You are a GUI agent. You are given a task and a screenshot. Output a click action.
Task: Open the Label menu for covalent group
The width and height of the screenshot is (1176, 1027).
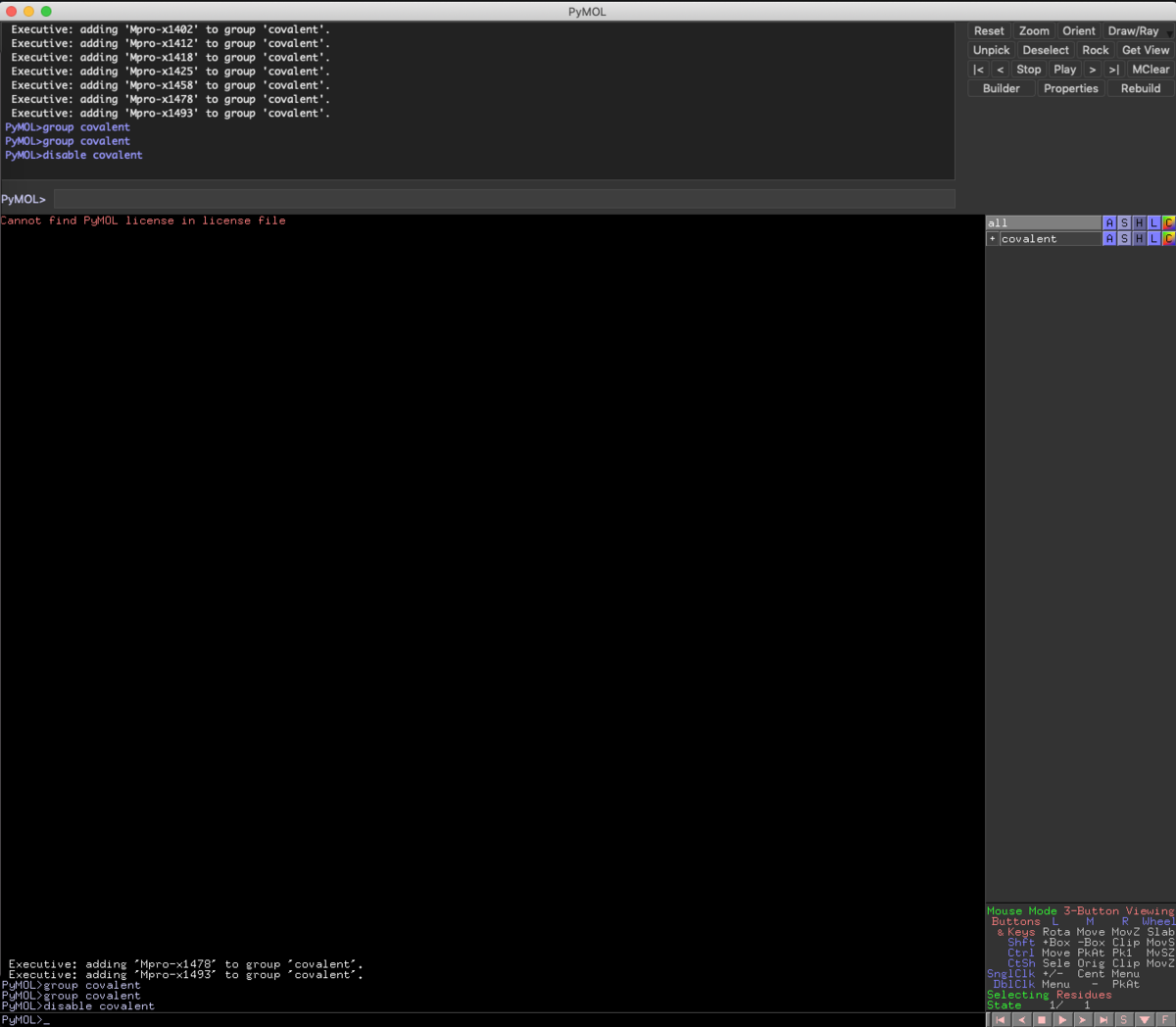[1153, 239]
